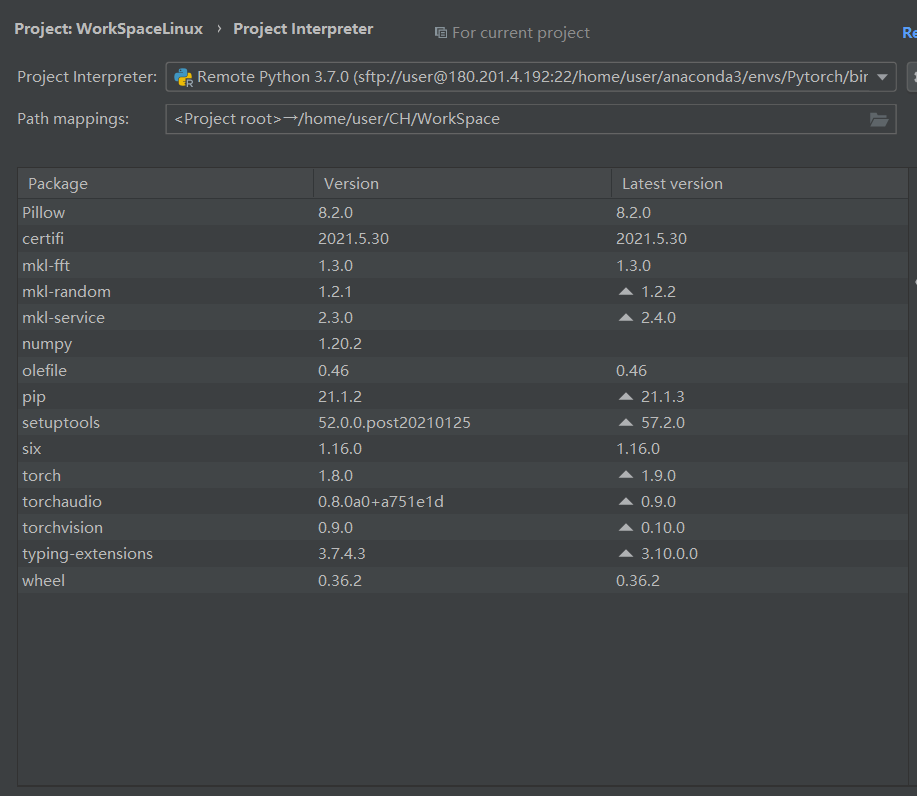Viewport: 917px width, 796px height.
Task: Select the pip package row
Action: click(x=463, y=397)
